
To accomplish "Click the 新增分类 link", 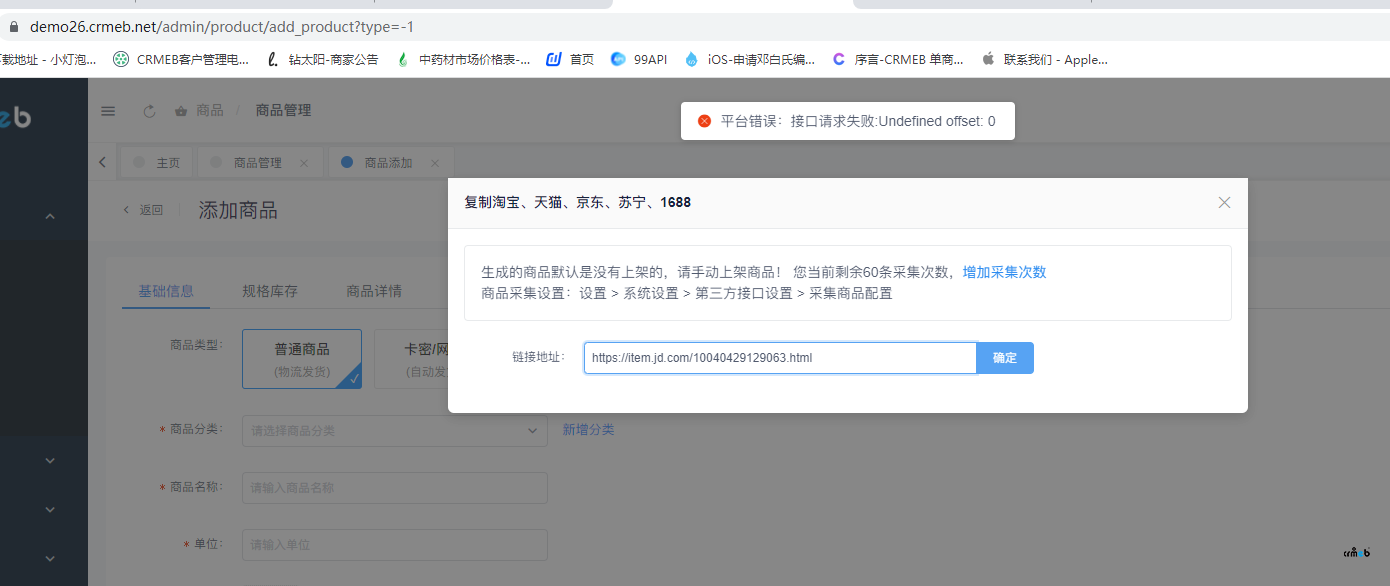I will click(x=588, y=430).
